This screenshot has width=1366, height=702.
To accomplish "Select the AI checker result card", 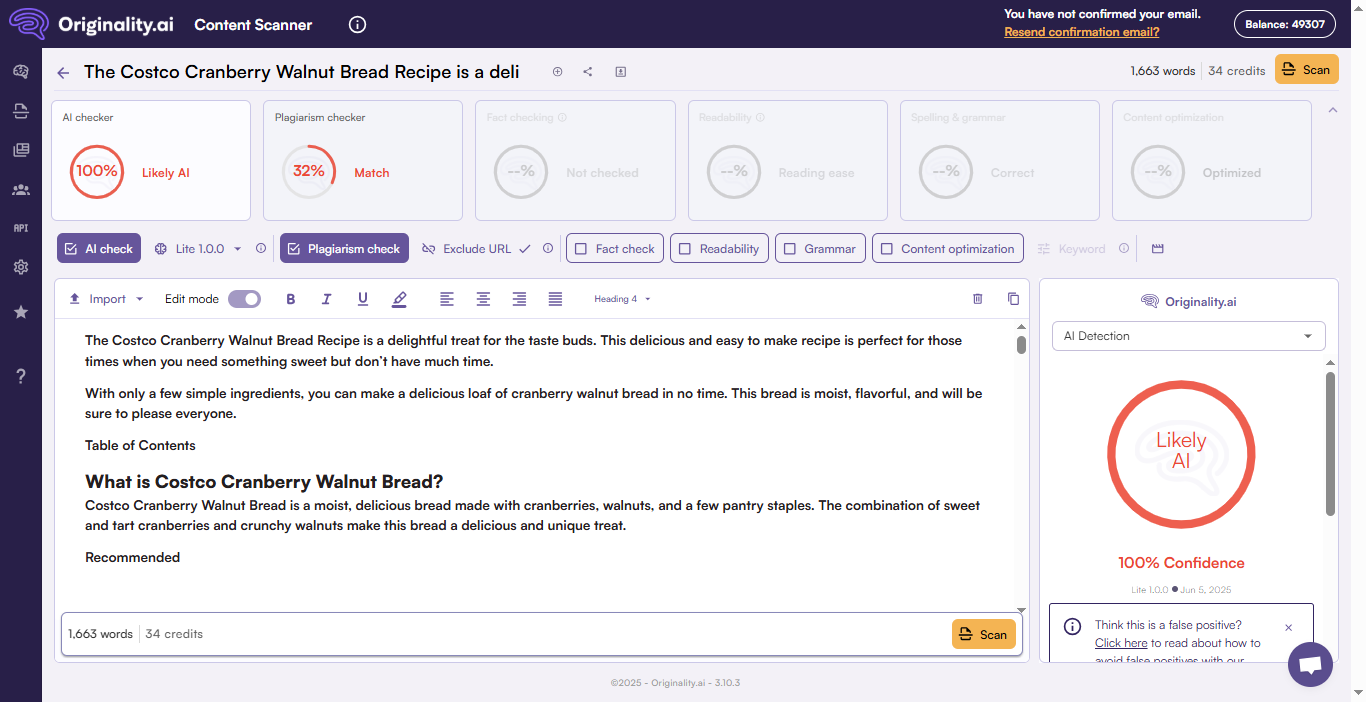I will [x=151, y=160].
